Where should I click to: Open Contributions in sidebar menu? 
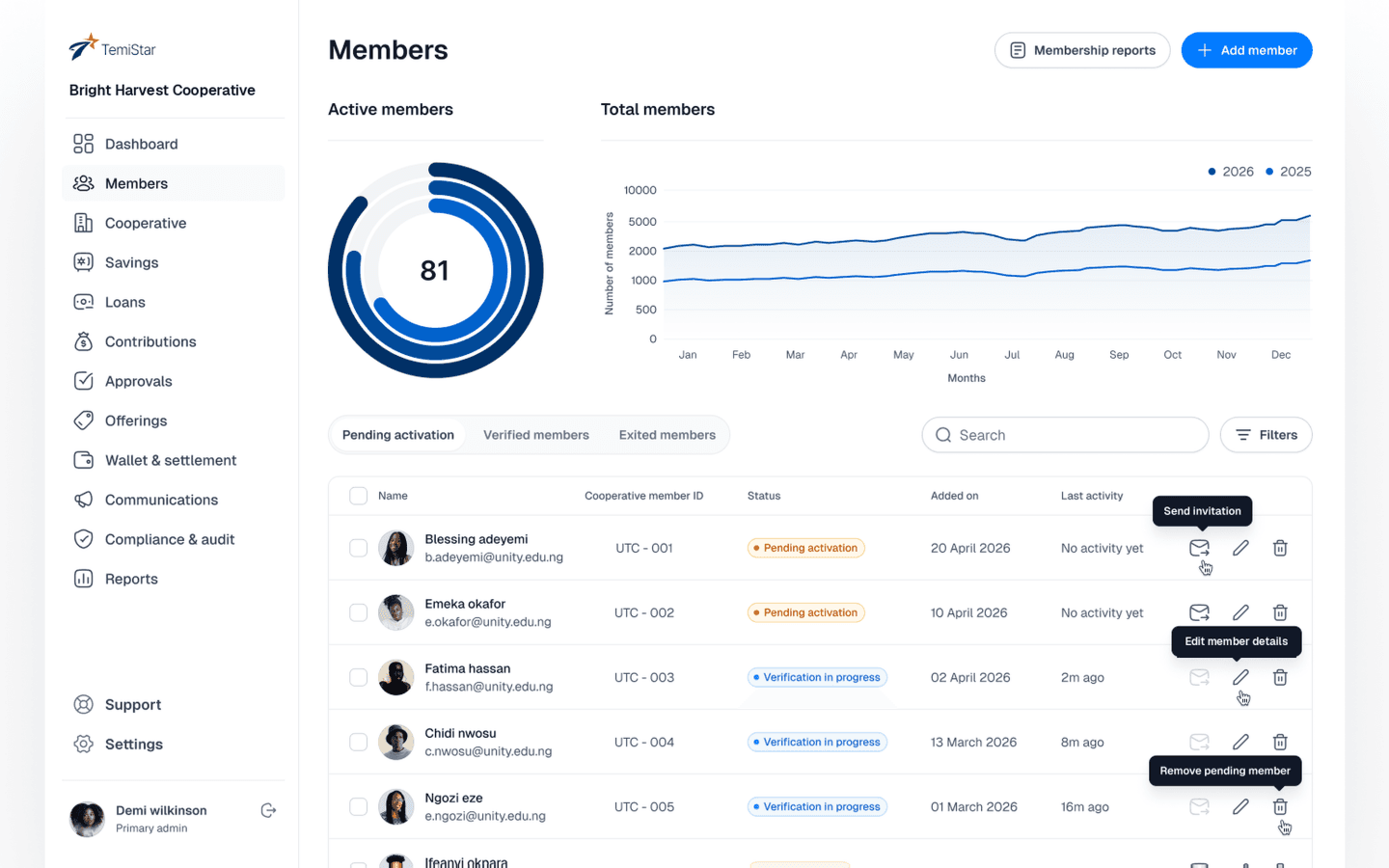click(173, 341)
